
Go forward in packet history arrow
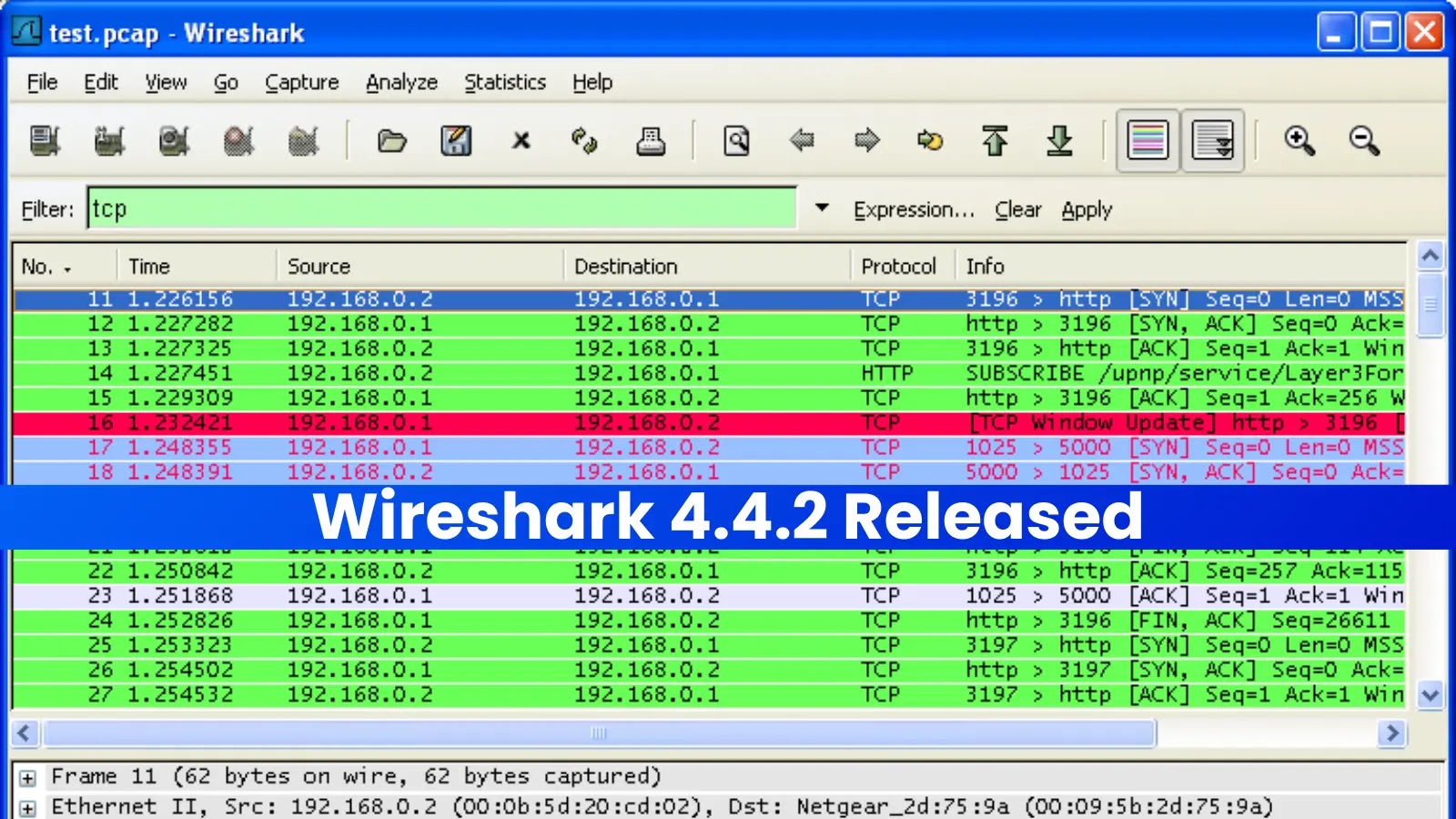click(x=867, y=140)
